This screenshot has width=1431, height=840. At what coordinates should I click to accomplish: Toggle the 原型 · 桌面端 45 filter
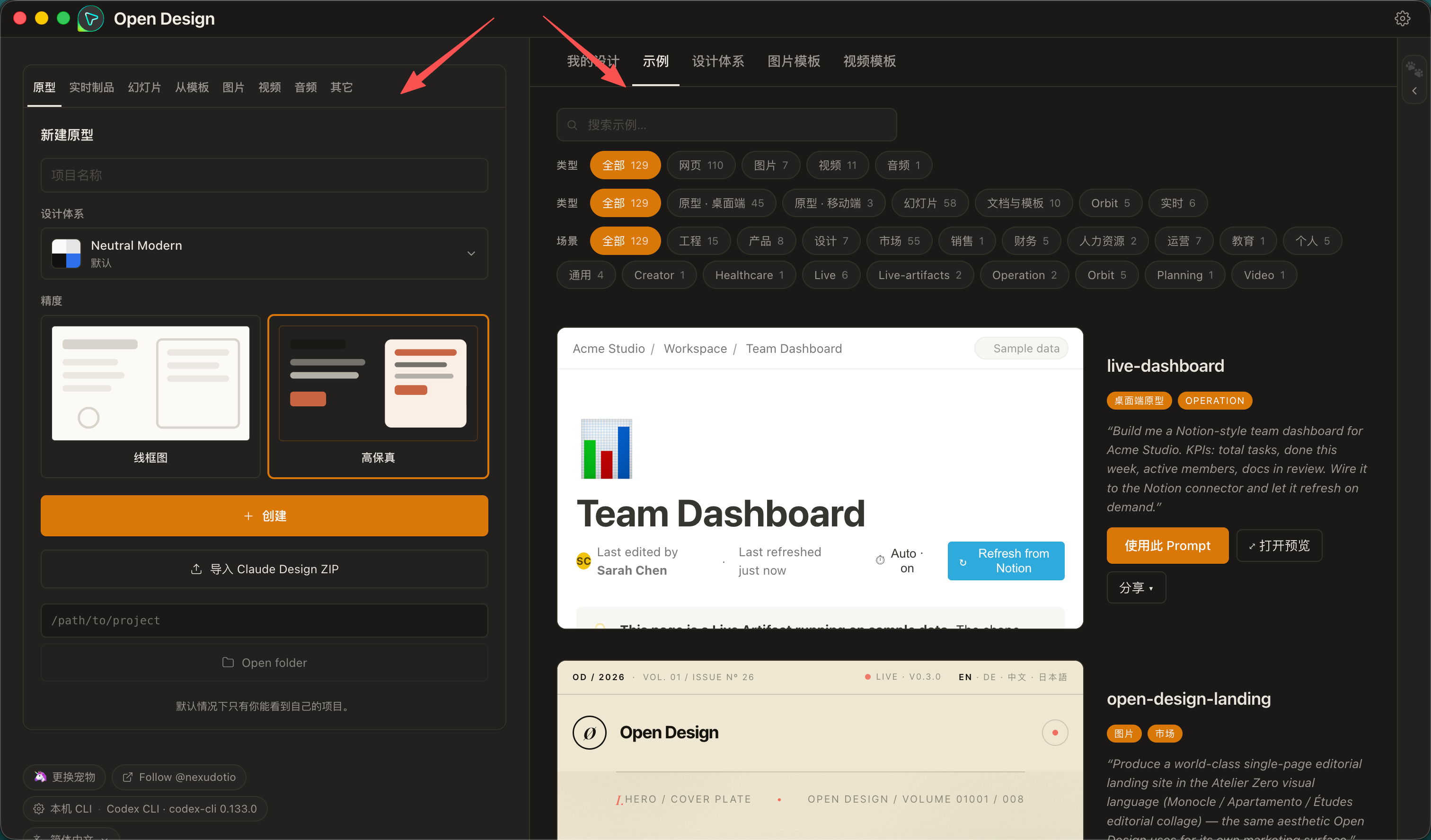pyautogui.click(x=721, y=203)
